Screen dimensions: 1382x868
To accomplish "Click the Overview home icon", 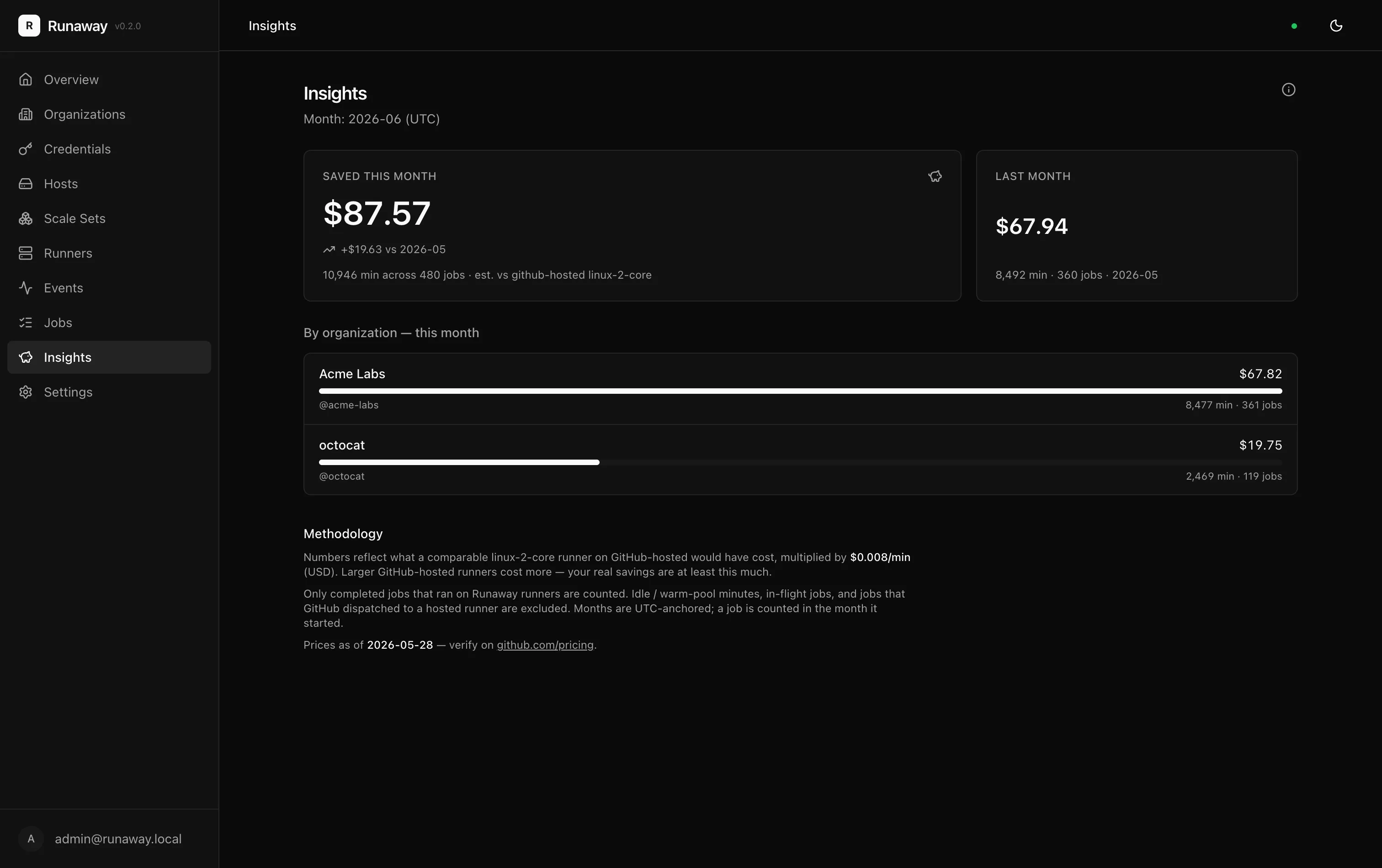I will (25, 79).
